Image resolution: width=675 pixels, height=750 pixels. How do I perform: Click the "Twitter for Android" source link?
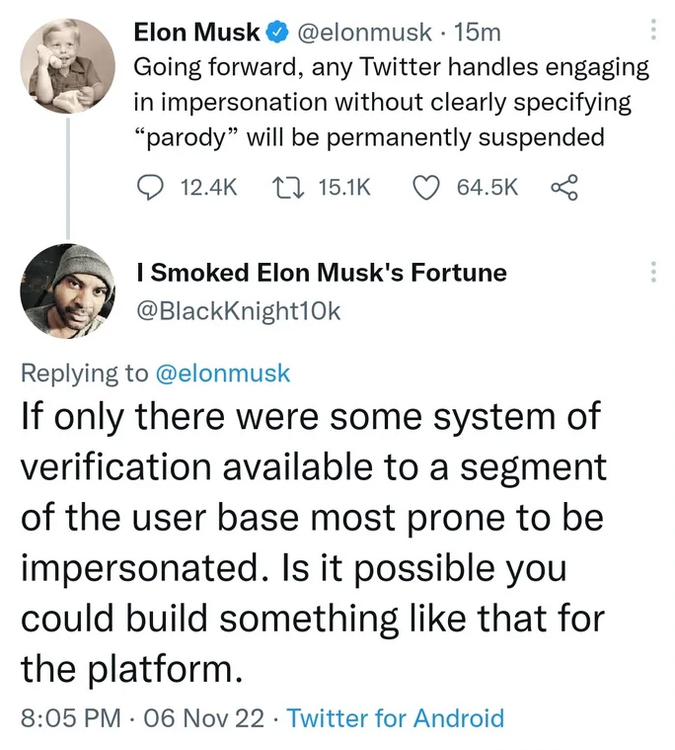coord(395,717)
